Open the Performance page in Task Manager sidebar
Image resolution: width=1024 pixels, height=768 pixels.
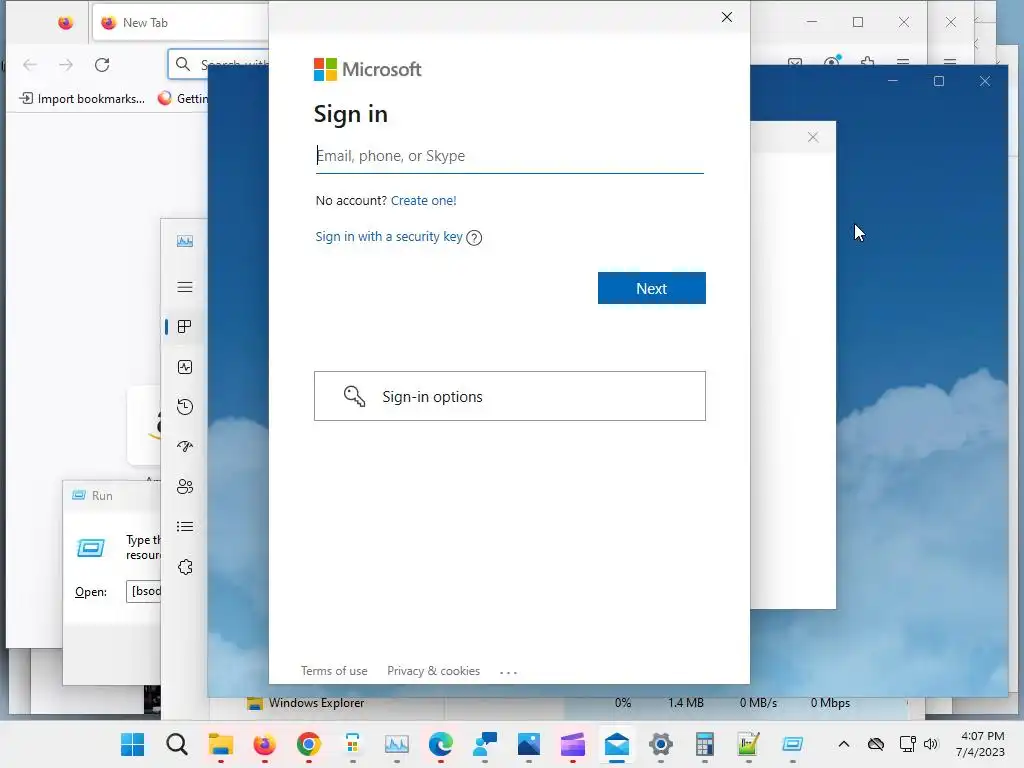tap(185, 367)
